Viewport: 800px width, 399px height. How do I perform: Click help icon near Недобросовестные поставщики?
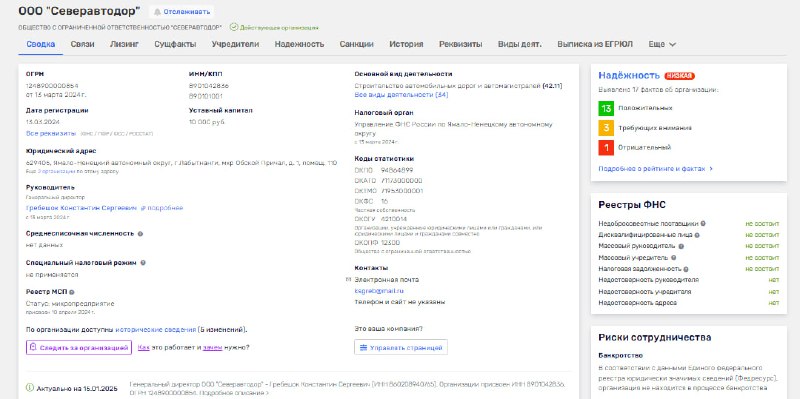click(x=703, y=223)
